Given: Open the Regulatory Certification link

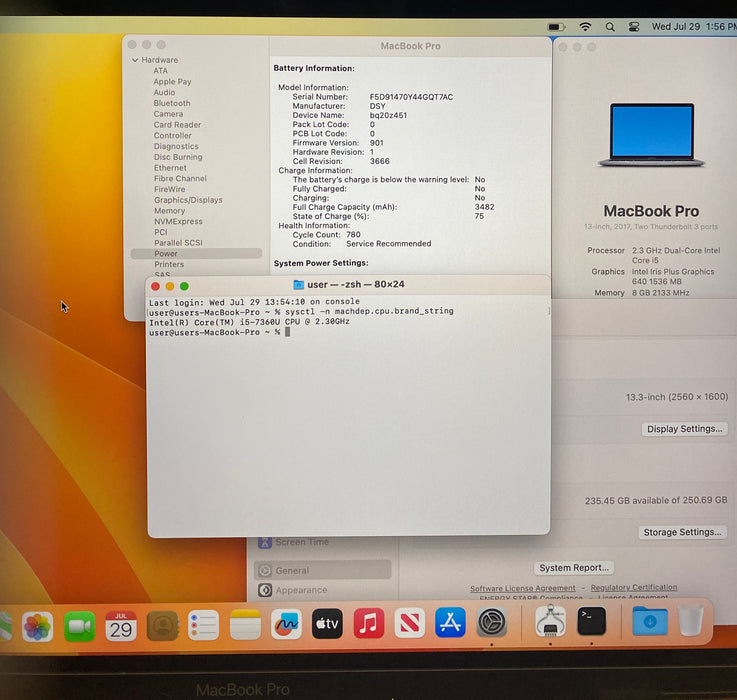Looking at the screenshot, I should pyautogui.click(x=634, y=587).
